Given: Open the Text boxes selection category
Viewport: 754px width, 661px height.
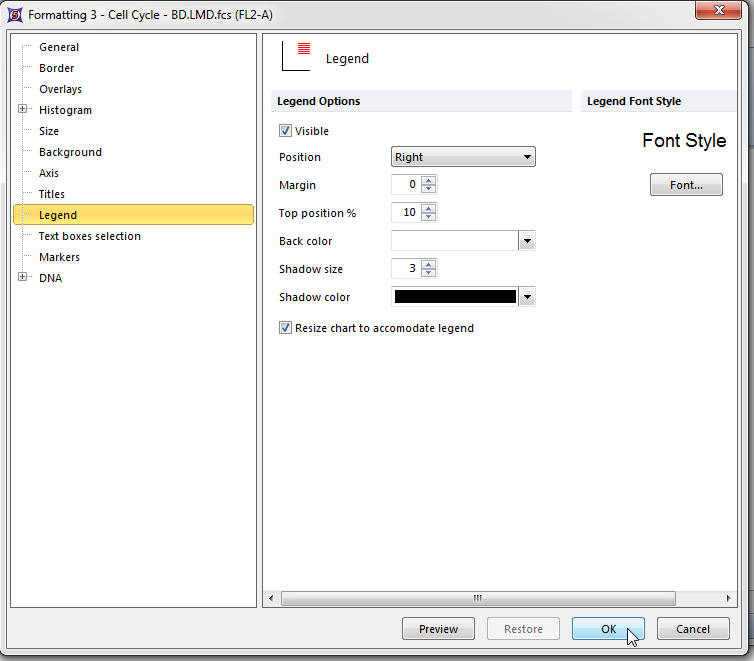Looking at the screenshot, I should tap(89, 236).
